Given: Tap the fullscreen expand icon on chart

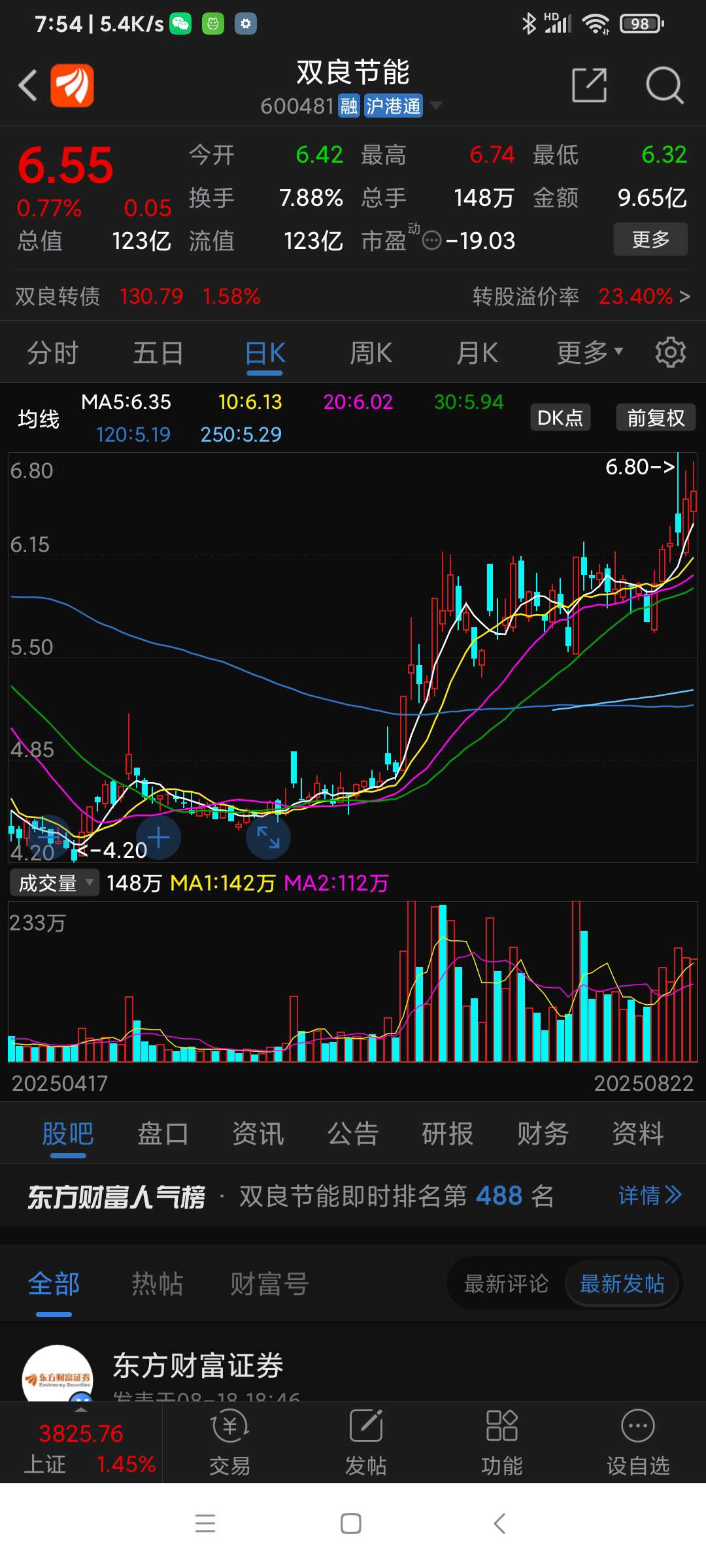Looking at the screenshot, I should pyautogui.click(x=268, y=838).
